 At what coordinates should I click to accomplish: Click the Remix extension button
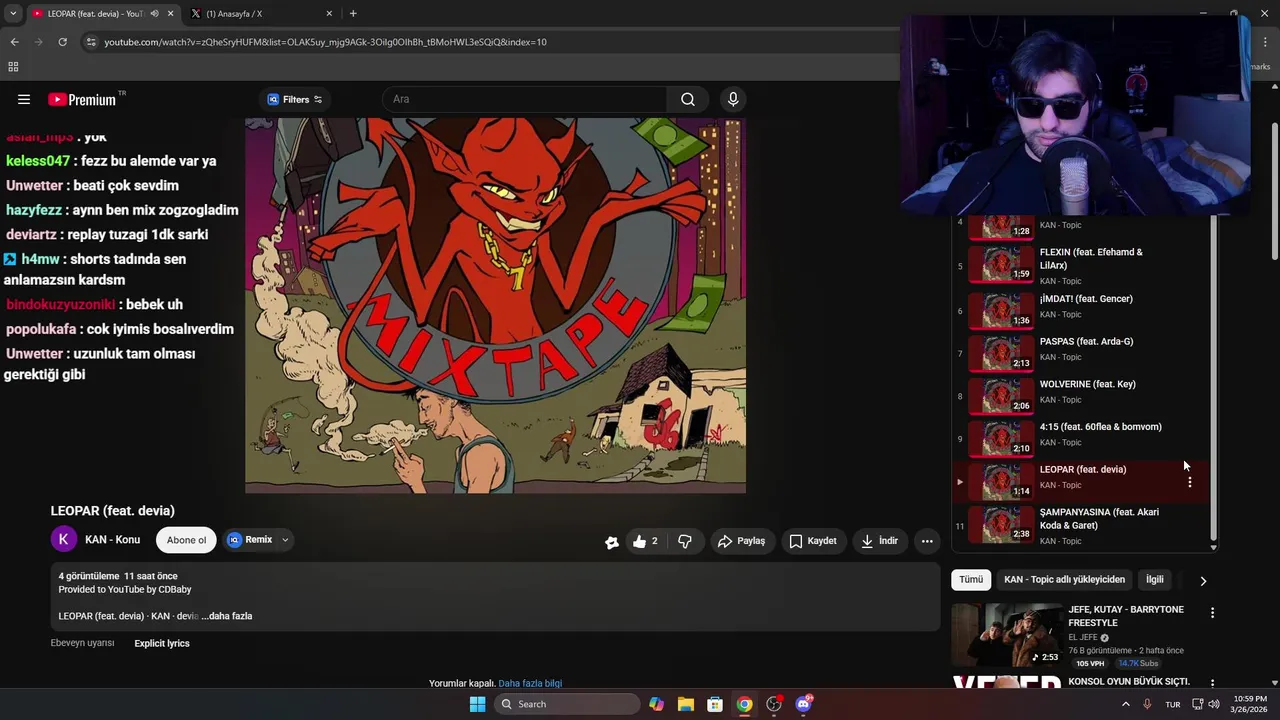pos(250,540)
